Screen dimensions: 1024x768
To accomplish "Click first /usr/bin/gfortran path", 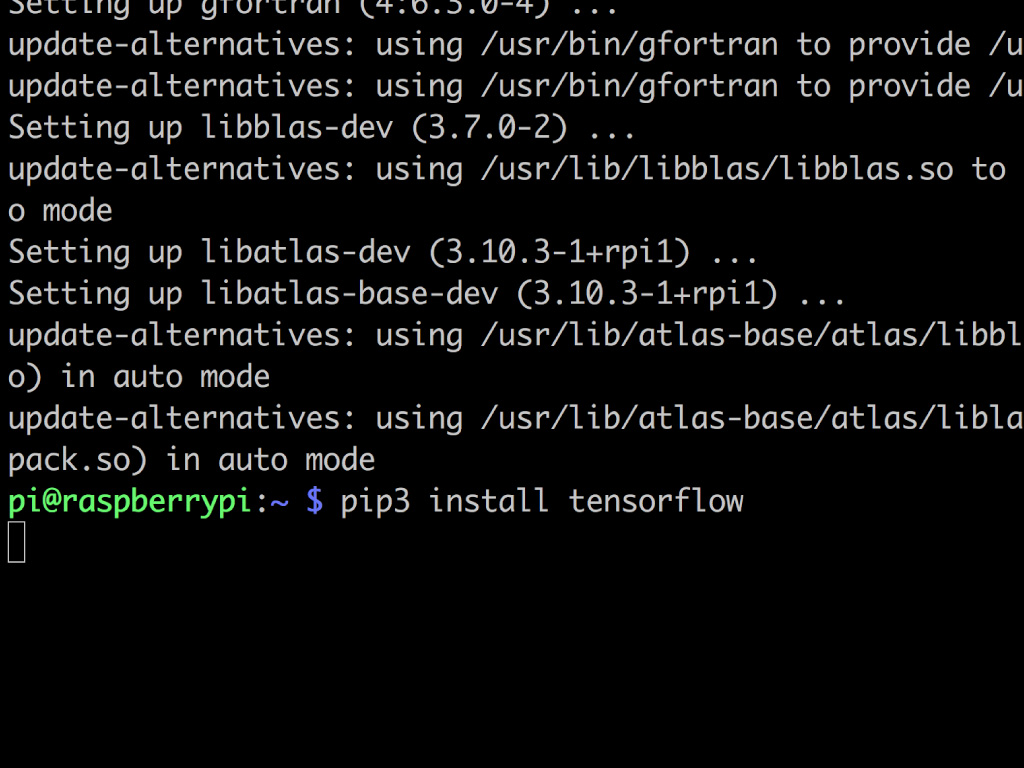I will click(629, 44).
